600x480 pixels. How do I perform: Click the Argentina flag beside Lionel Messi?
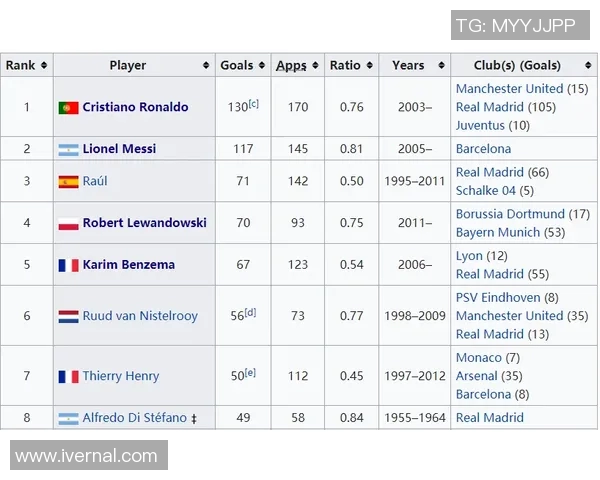[68, 150]
